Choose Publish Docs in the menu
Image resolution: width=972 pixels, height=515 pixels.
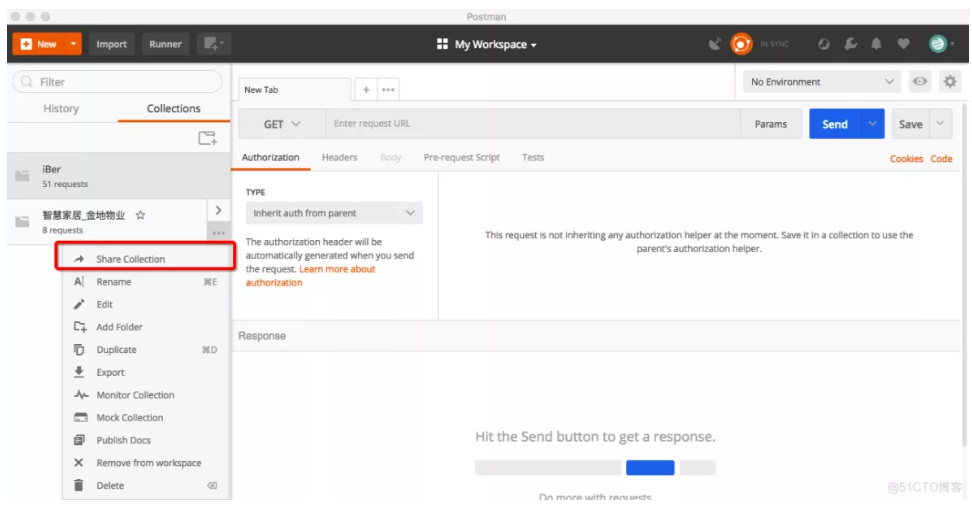click(146, 440)
